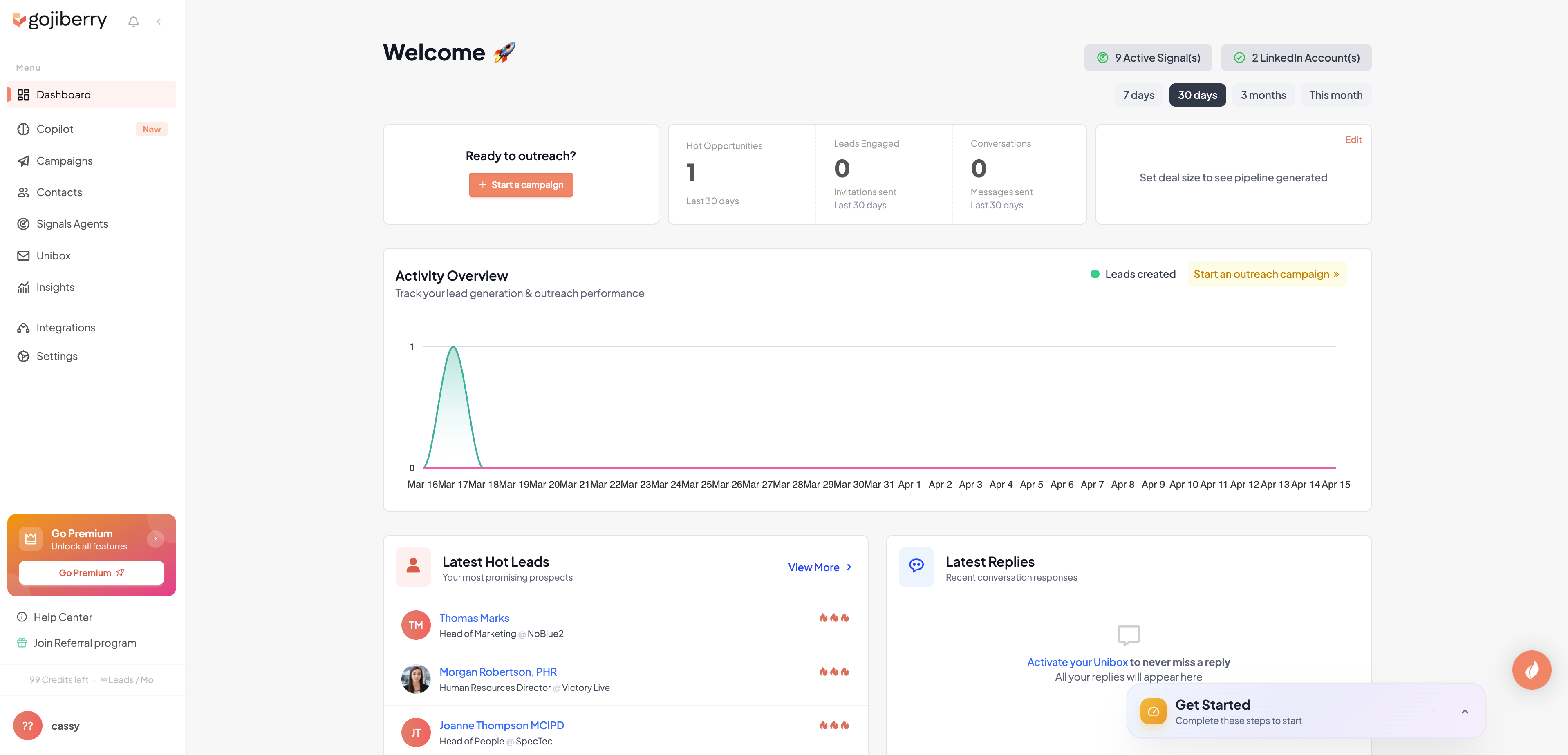Open Contacts from the left menu

click(x=58, y=192)
